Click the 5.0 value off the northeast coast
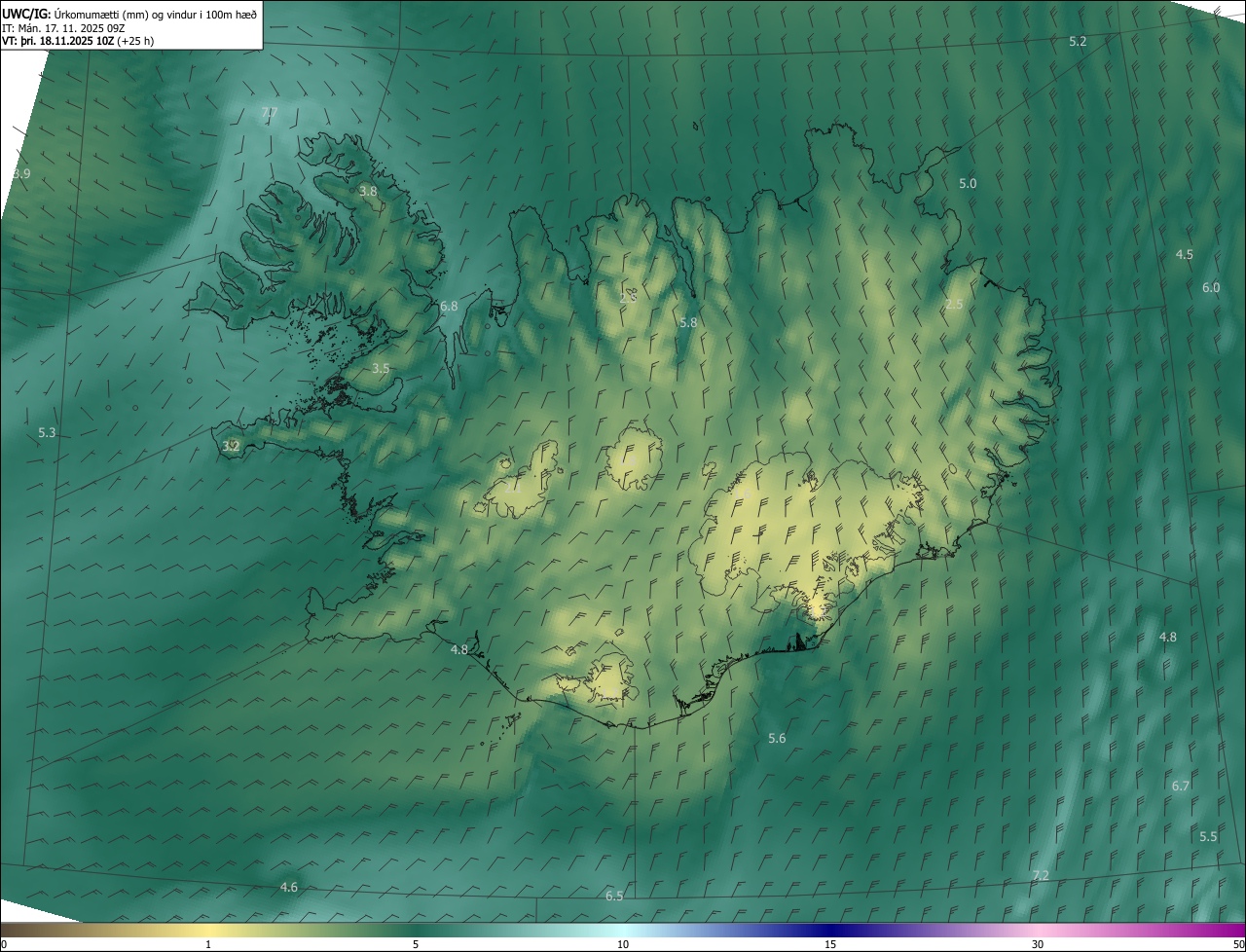Screen dimensions: 1246x952 [968, 183]
